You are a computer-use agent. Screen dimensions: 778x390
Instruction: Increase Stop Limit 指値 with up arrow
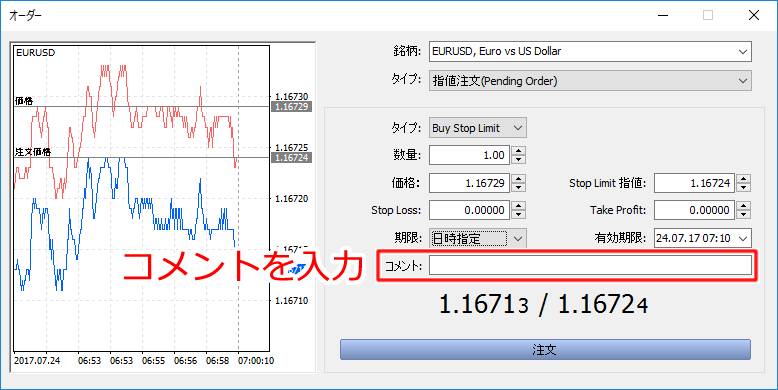[x=743, y=179]
